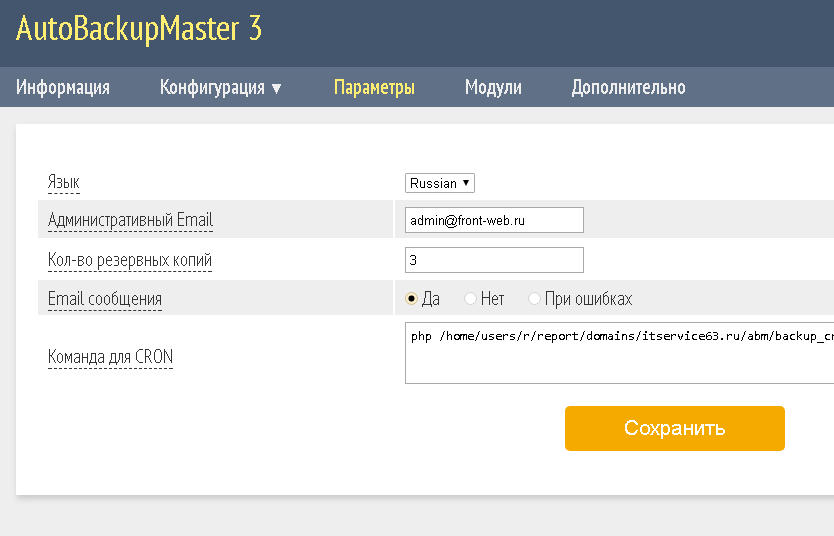Click inside the CRON command text area
Viewport: 834px width, 536px height.
(x=619, y=353)
